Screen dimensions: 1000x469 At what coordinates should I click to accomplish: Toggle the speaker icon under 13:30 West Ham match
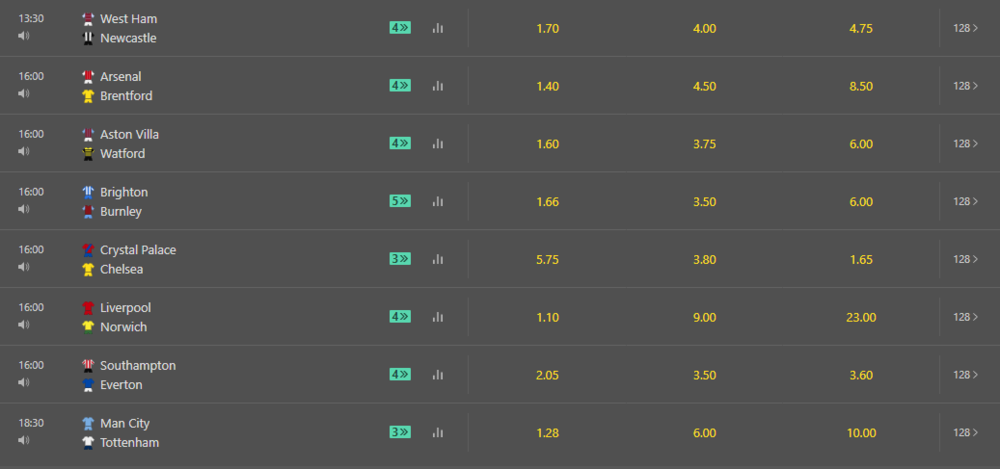point(24,36)
